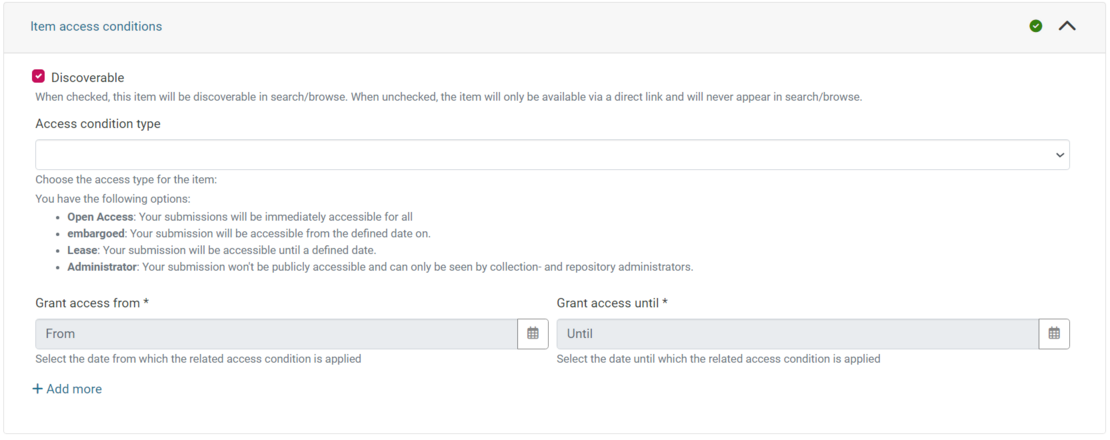Click the plus icon beside Add more

(38, 389)
